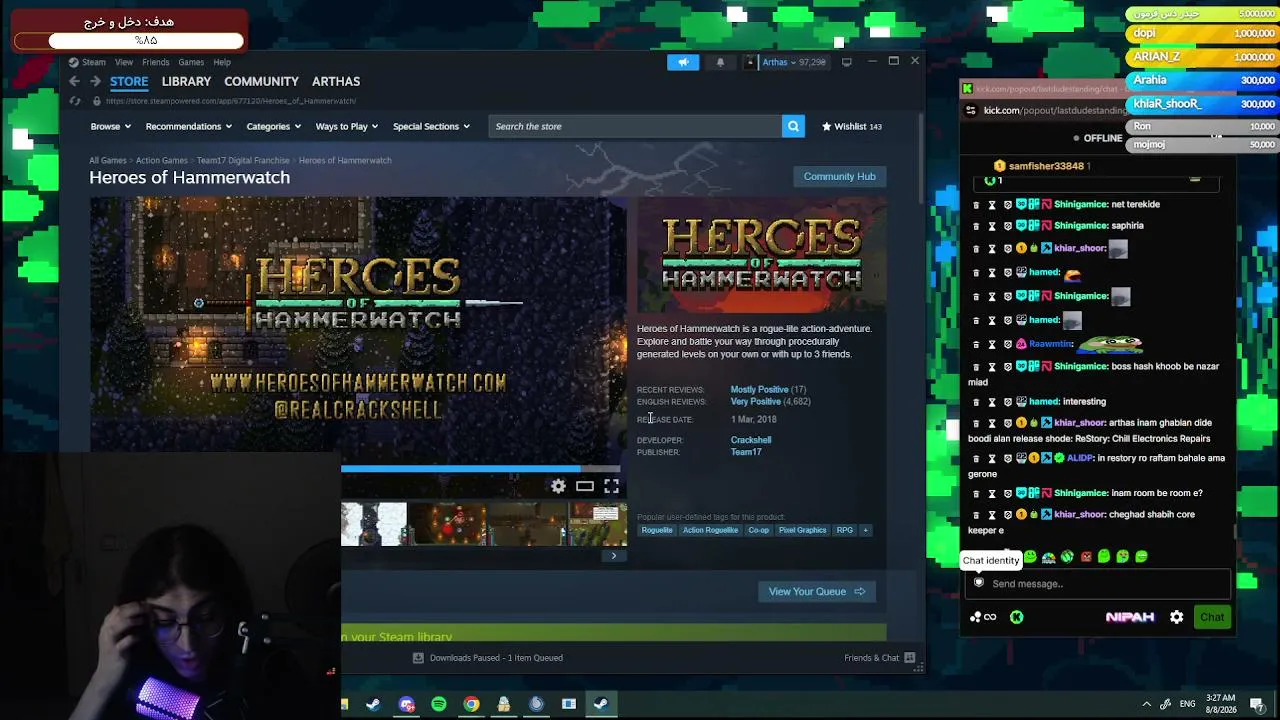Click the Steam URL address bar
This screenshot has width=1280, height=720.
click(x=231, y=101)
